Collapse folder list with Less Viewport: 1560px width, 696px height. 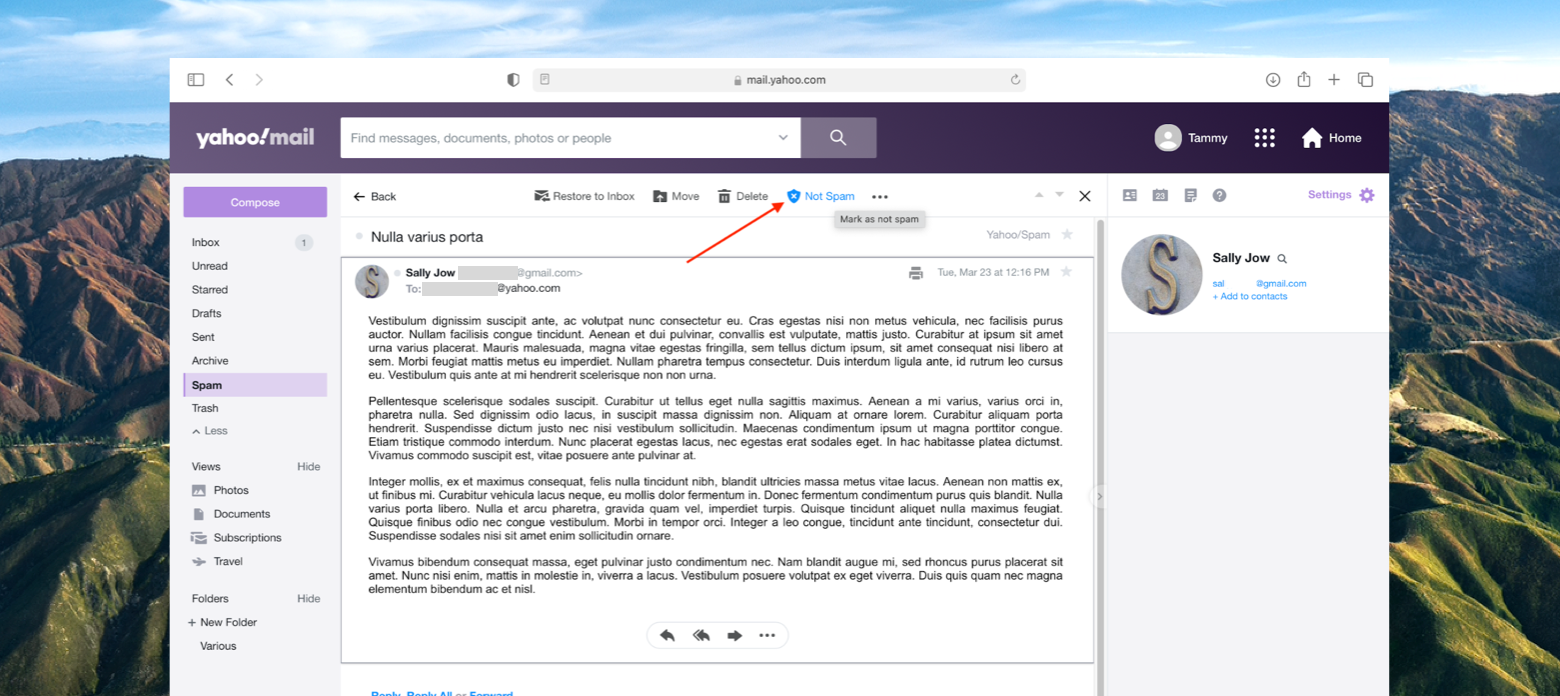(210, 431)
